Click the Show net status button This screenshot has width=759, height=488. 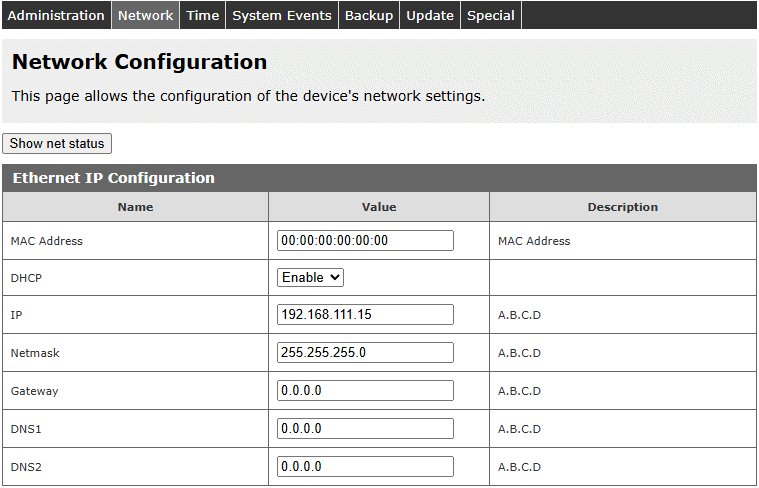click(x=57, y=143)
